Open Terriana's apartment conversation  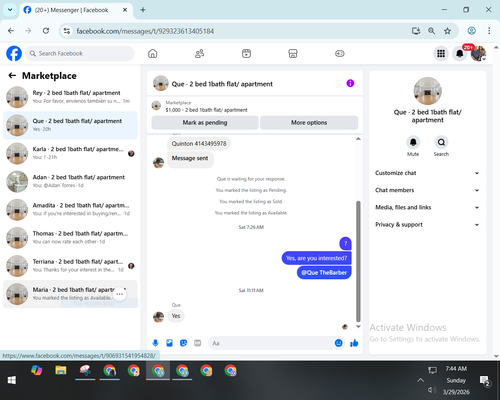pos(70,266)
